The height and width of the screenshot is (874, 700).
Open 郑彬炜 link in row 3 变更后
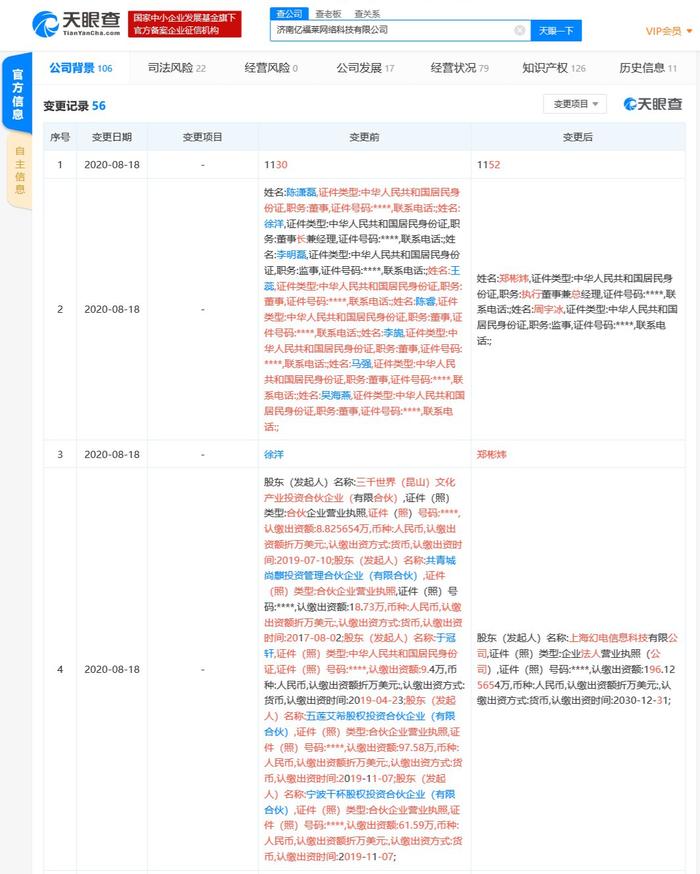coord(492,454)
